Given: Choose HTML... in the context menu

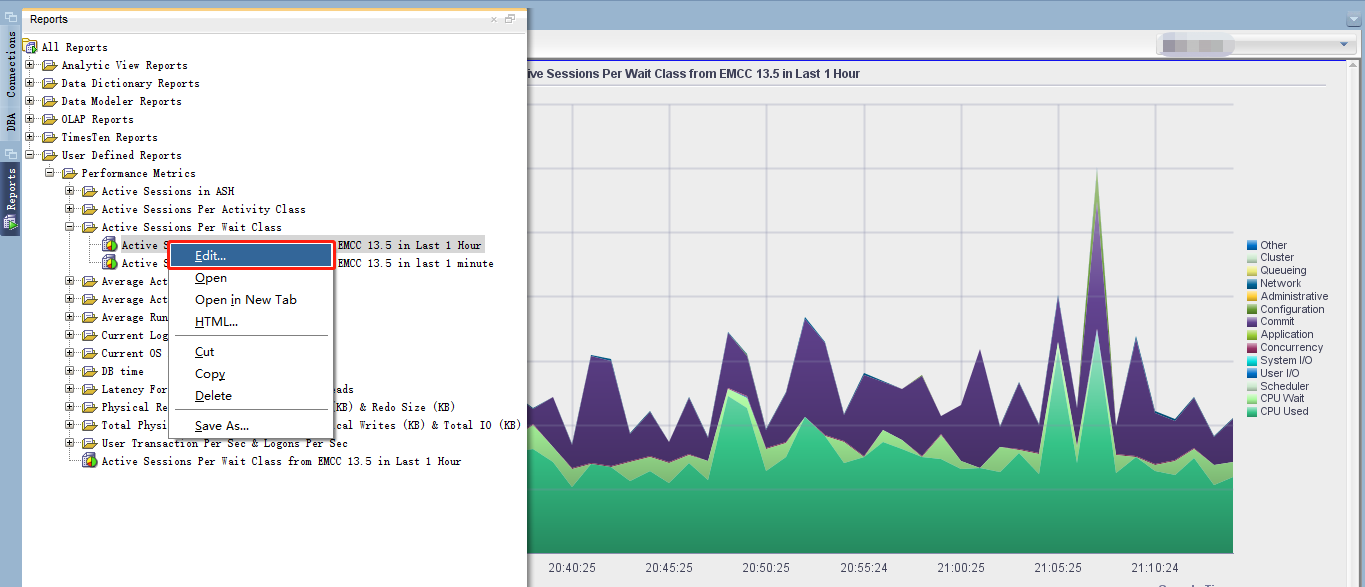Looking at the screenshot, I should coord(250,322).
